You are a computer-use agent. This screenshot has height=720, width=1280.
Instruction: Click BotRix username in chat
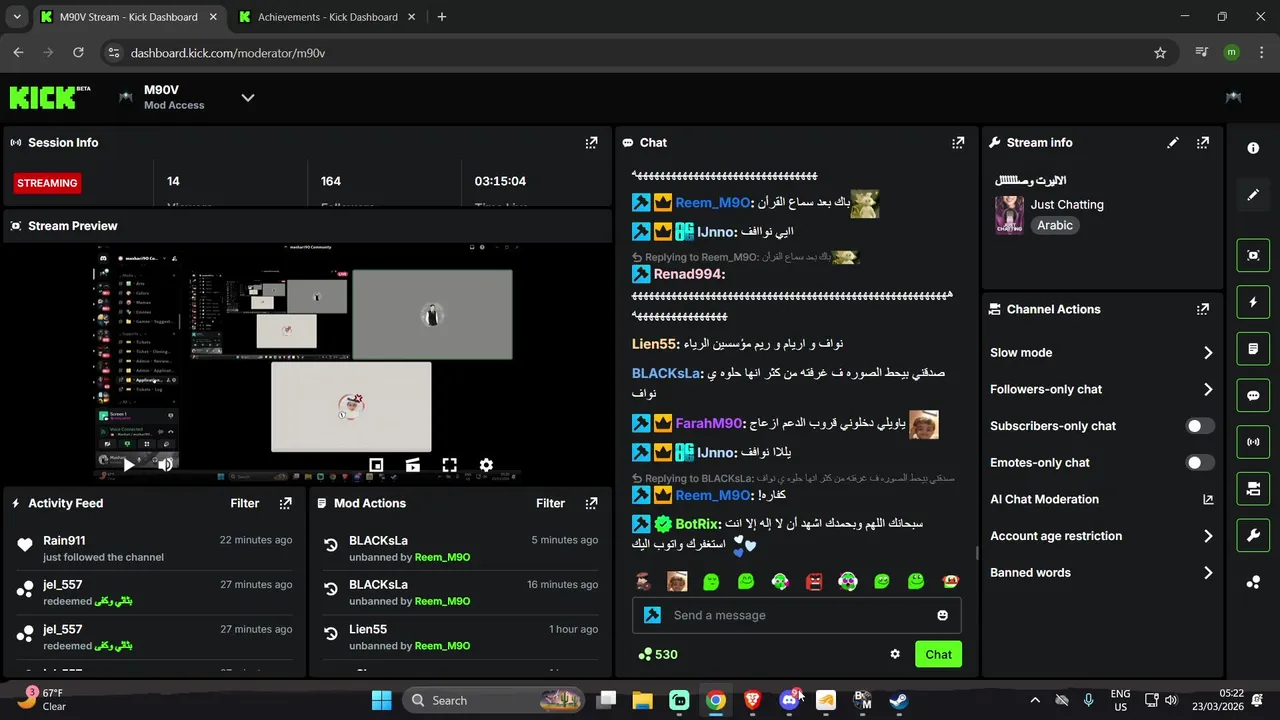[x=697, y=524]
